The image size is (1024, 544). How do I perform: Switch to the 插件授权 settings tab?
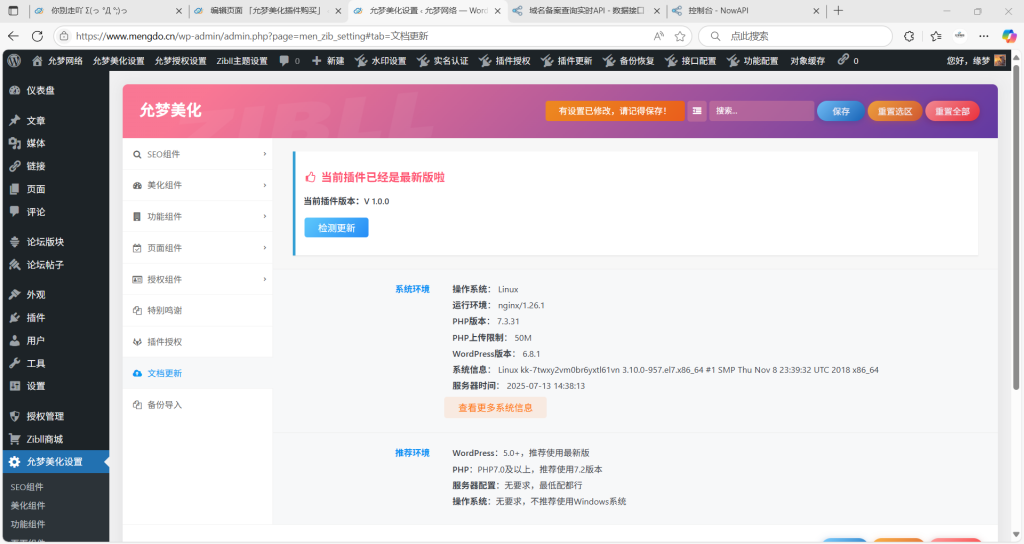tap(197, 342)
